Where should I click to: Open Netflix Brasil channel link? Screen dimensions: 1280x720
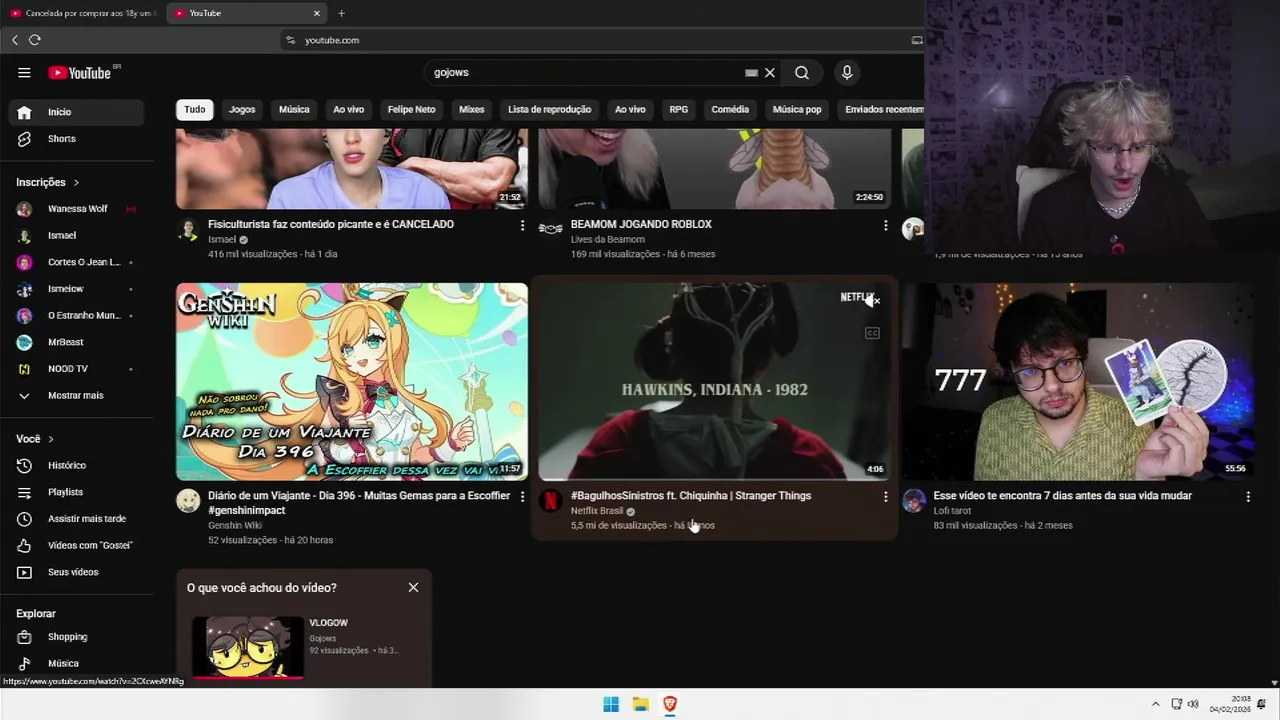(597, 511)
